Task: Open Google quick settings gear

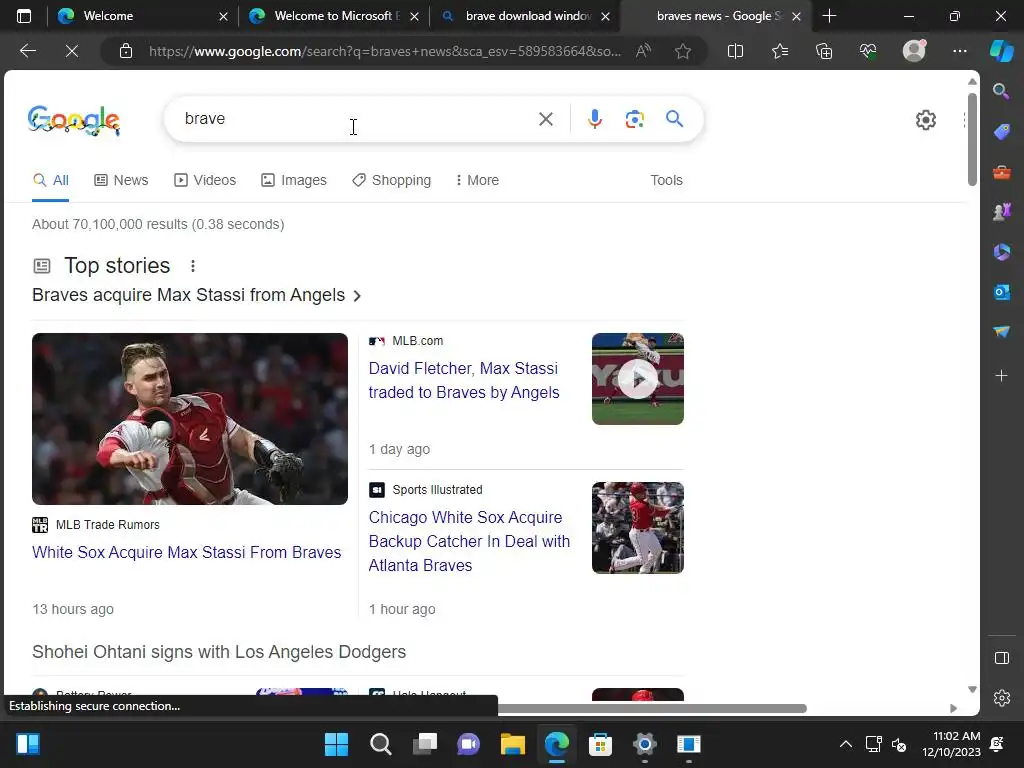Action: [x=925, y=120]
